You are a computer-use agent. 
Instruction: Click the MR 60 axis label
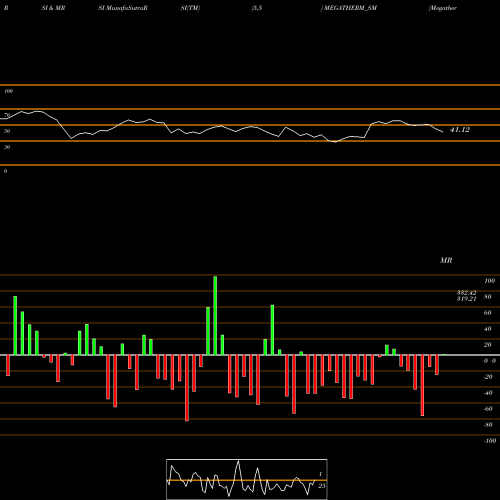[x=487, y=313]
